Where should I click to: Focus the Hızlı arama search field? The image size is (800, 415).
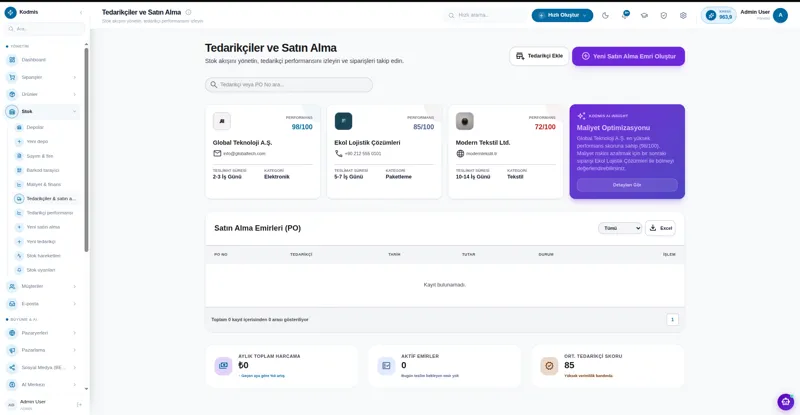coord(487,15)
